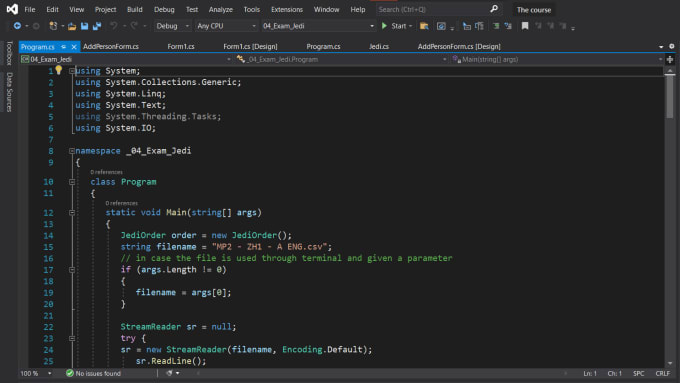Open the Build menu
Screen dimensions: 680x383
[x=134, y=9]
